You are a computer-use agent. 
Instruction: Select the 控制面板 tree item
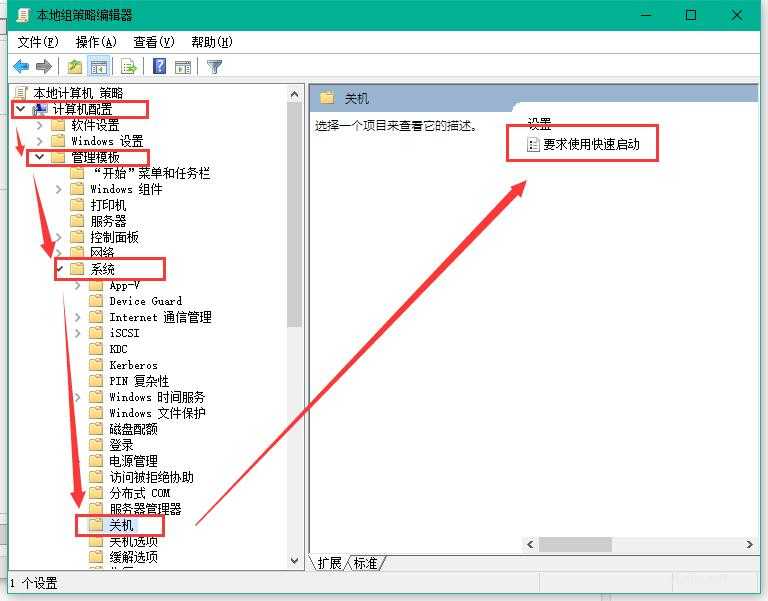point(115,237)
